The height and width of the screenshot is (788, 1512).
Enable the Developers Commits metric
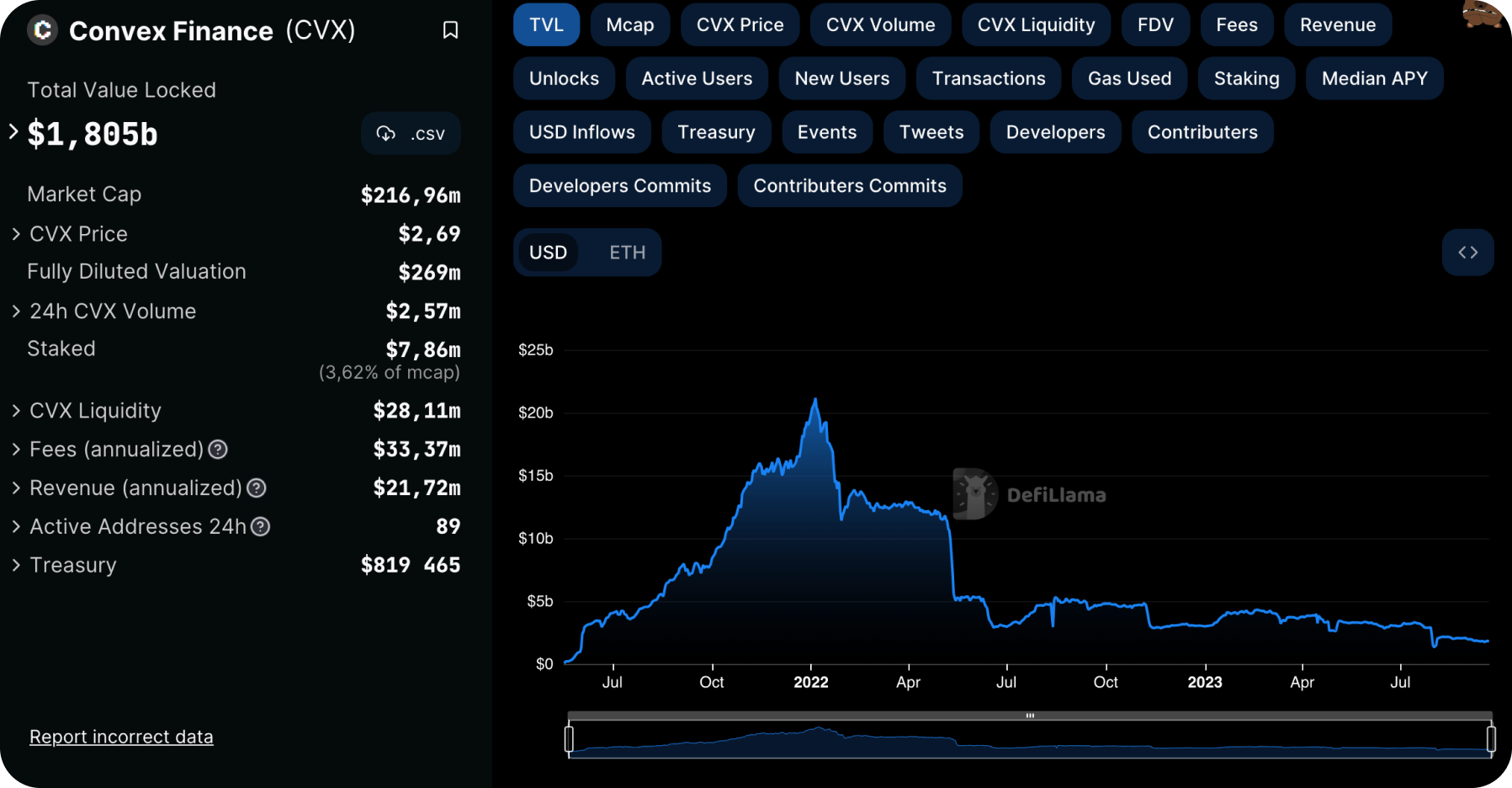click(x=619, y=186)
